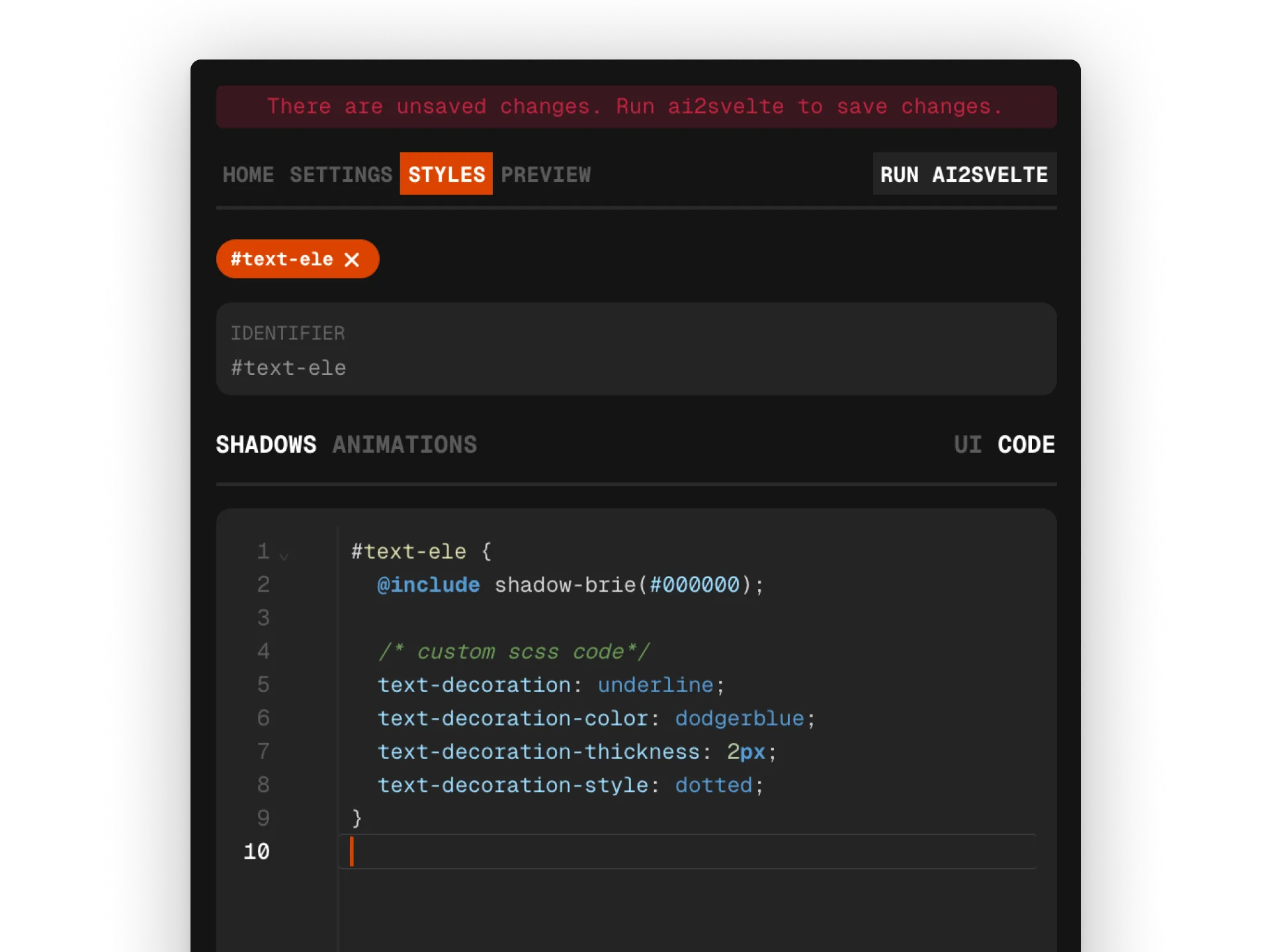This screenshot has height=952, width=1270.
Task: Switch to the STYLES tab
Action: coord(445,174)
